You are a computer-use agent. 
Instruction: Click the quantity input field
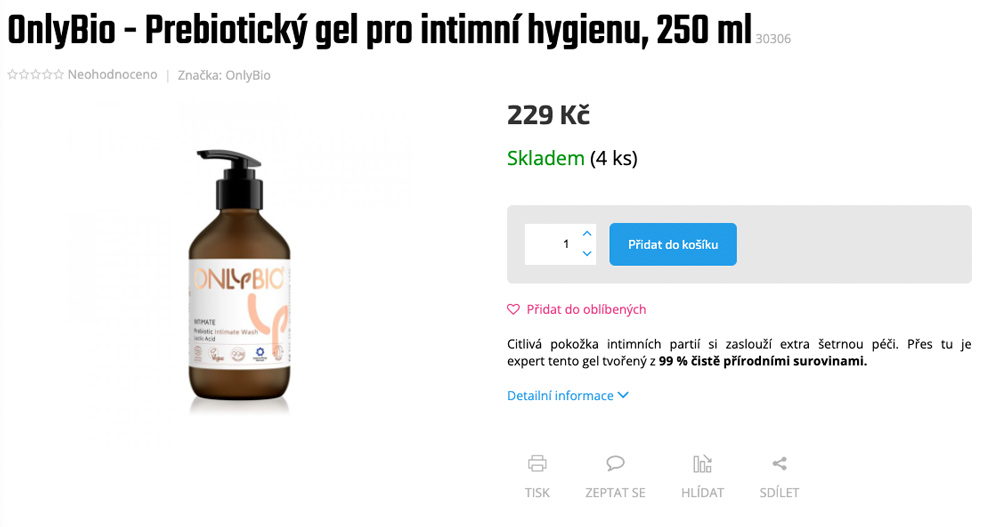(552, 244)
